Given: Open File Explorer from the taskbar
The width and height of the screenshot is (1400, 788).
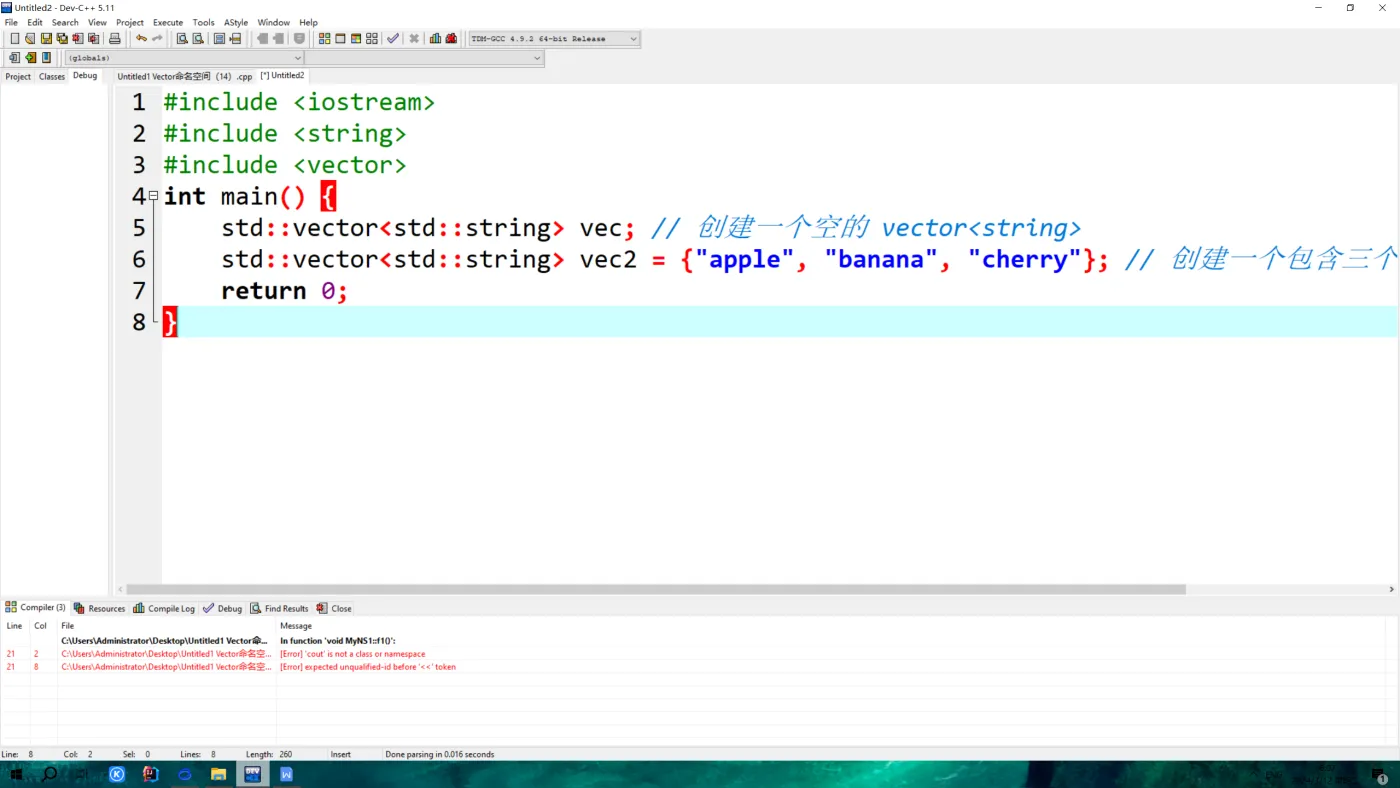Looking at the screenshot, I should coord(218,774).
